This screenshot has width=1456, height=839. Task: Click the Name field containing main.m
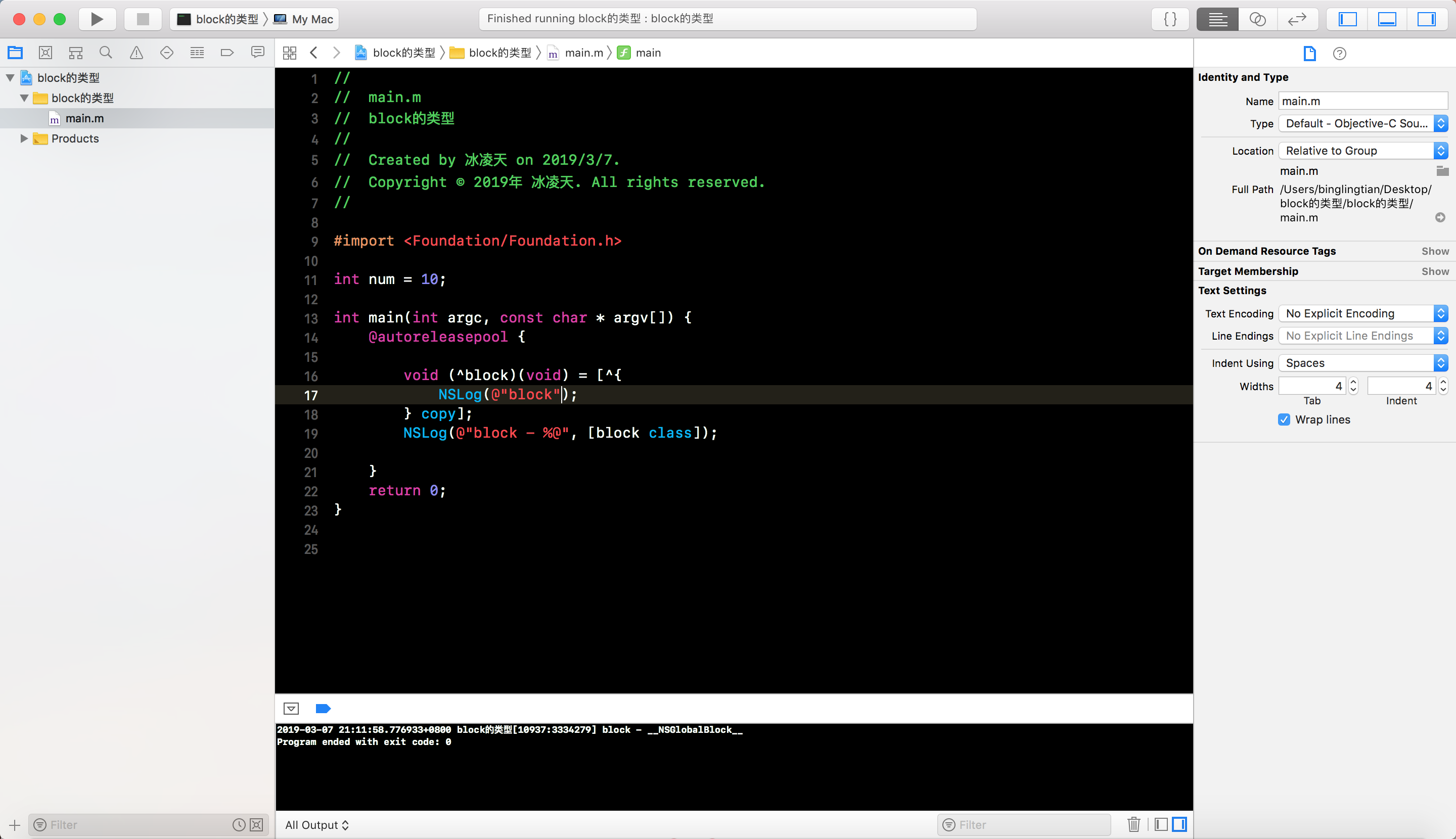pos(1362,102)
